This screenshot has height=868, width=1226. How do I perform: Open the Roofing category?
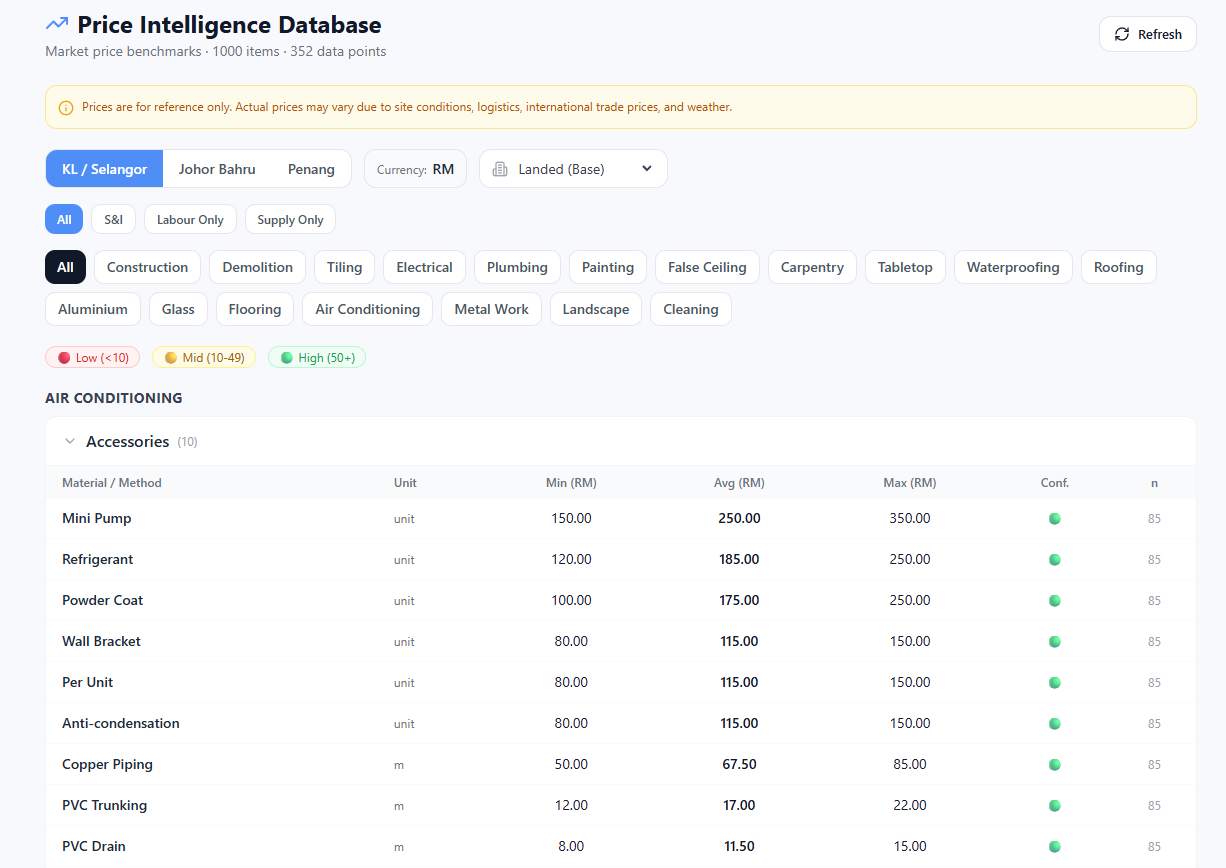(x=1118, y=267)
